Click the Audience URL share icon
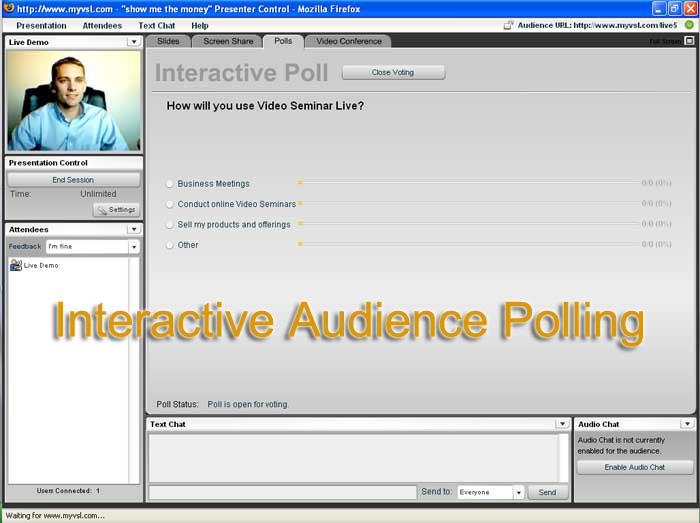This screenshot has width=700, height=523. pos(508,25)
